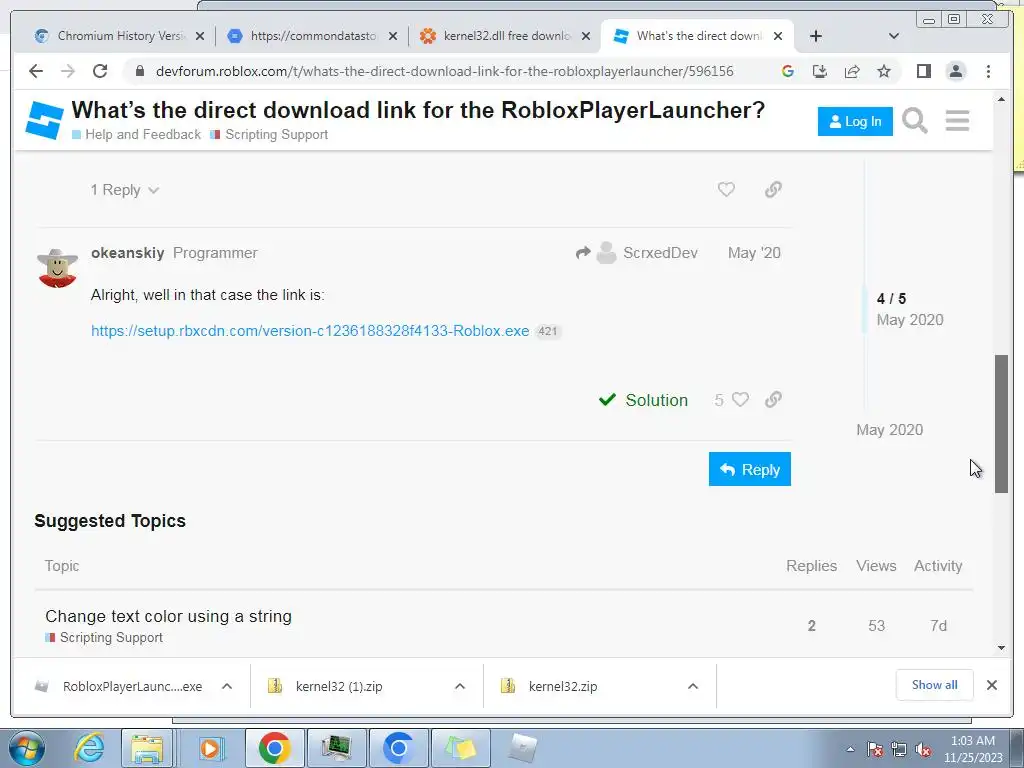Click the 4 / 5 timeline position
This screenshot has width=1024, height=768.
point(891,298)
